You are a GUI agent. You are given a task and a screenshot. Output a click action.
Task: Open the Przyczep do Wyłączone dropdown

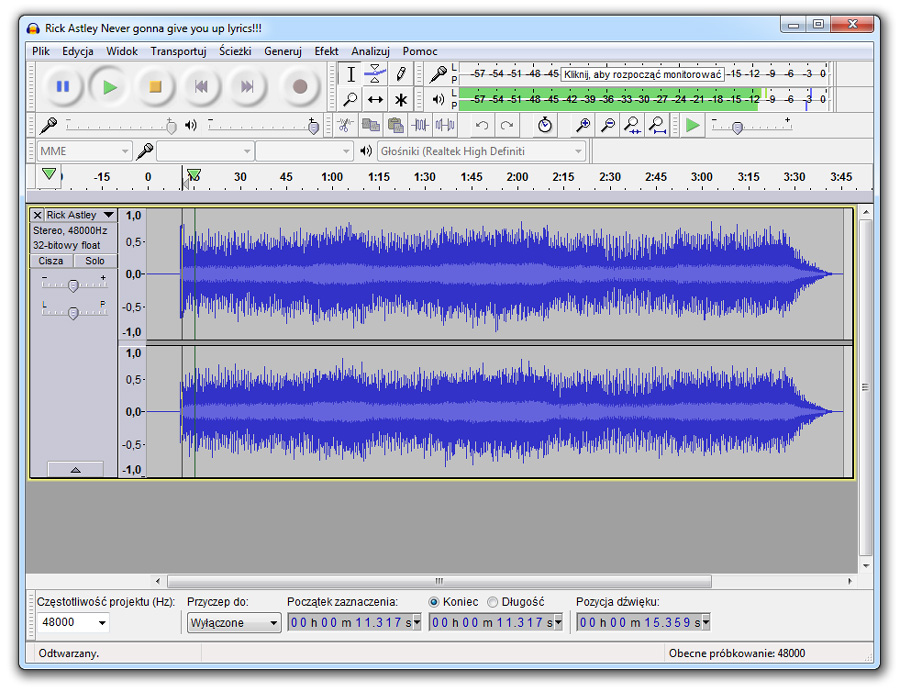(234, 623)
